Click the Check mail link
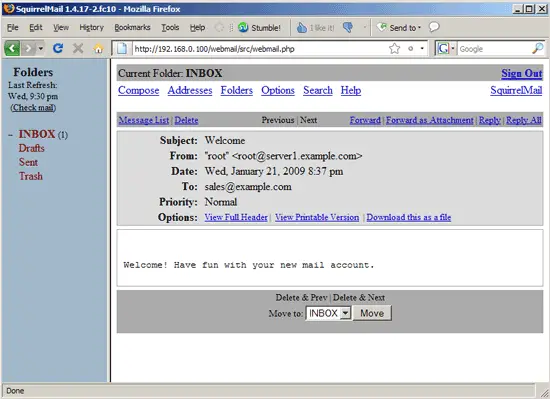Image resolution: width=550 pixels, height=399 pixels. 33,108
